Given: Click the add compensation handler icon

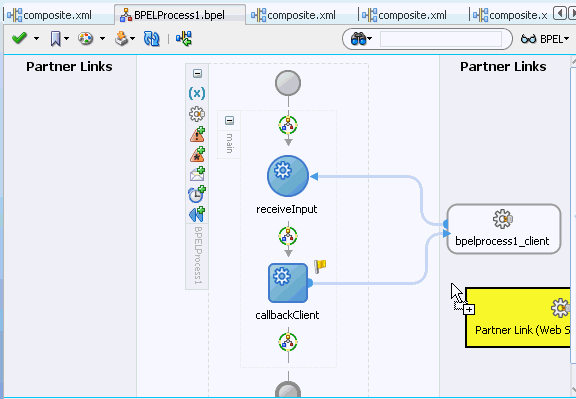Looking at the screenshot, I should (x=197, y=214).
